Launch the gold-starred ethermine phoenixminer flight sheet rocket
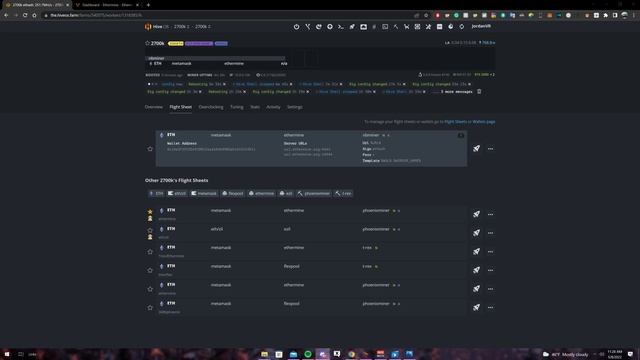The height and width of the screenshot is (360, 640). click(x=476, y=214)
